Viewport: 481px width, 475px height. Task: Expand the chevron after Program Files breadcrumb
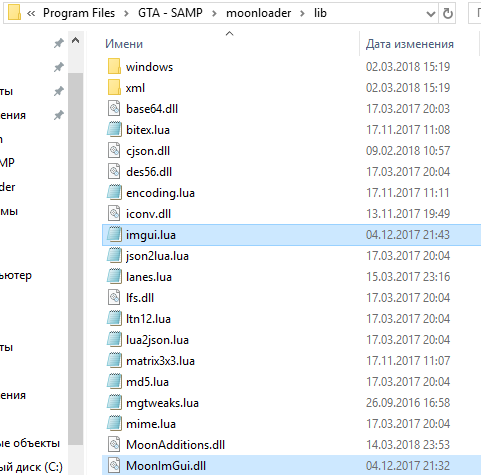click(126, 14)
